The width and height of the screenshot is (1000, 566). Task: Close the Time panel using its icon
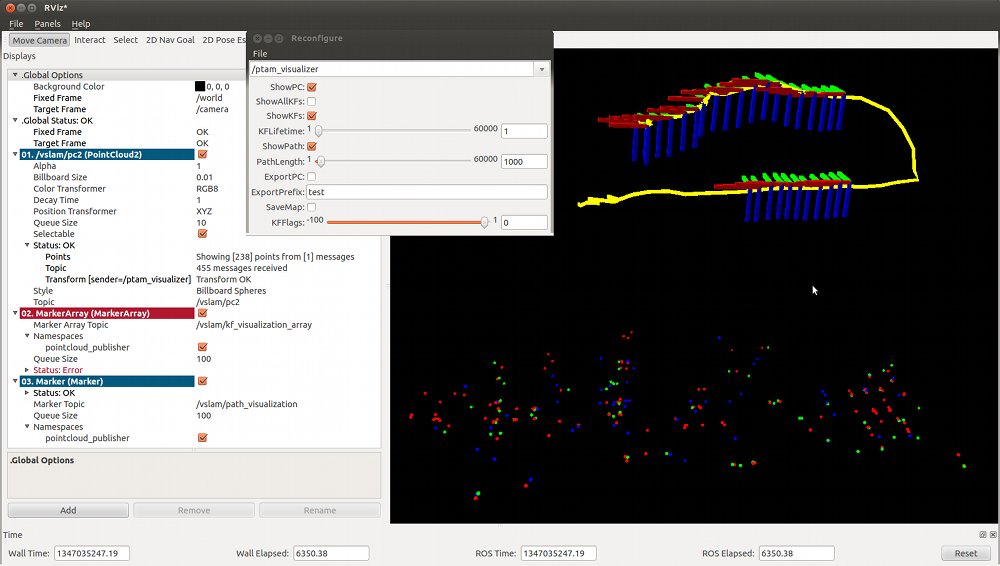coord(991,535)
